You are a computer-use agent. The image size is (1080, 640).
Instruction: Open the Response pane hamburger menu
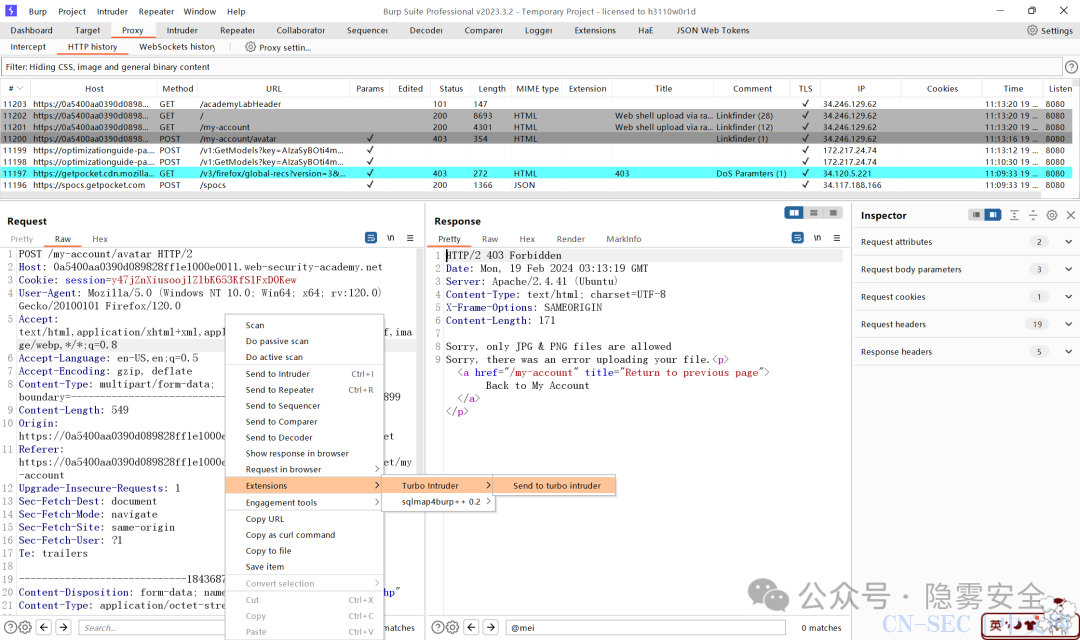click(x=837, y=238)
